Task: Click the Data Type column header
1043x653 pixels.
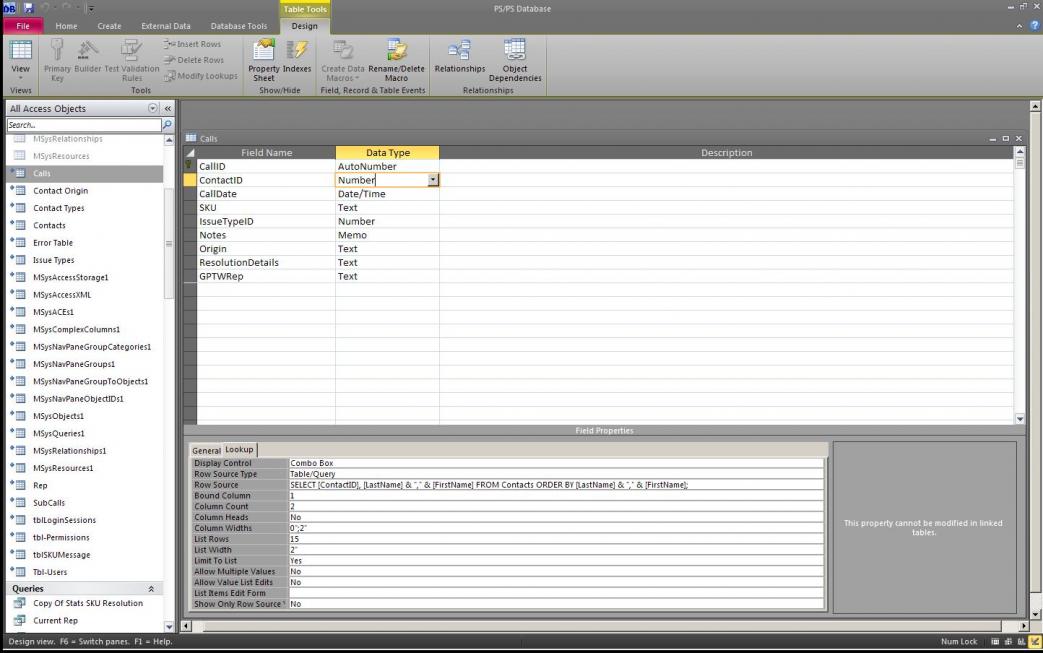Action: 387,152
